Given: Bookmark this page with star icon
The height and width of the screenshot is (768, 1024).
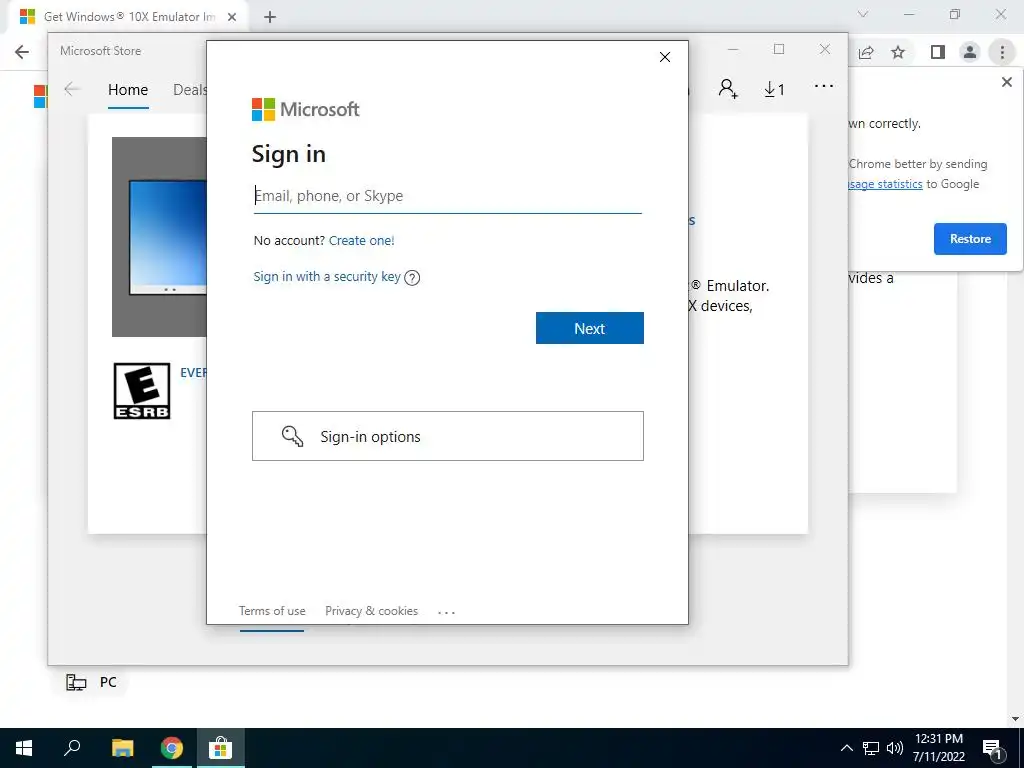Looking at the screenshot, I should coord(898,52).
